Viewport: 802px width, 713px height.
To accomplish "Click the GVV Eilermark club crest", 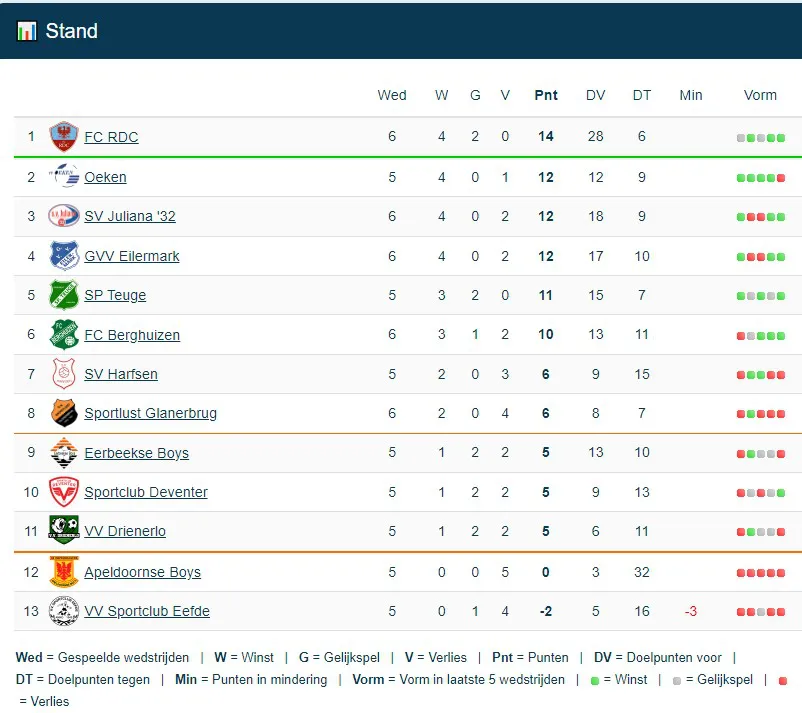I will point(64,256).
